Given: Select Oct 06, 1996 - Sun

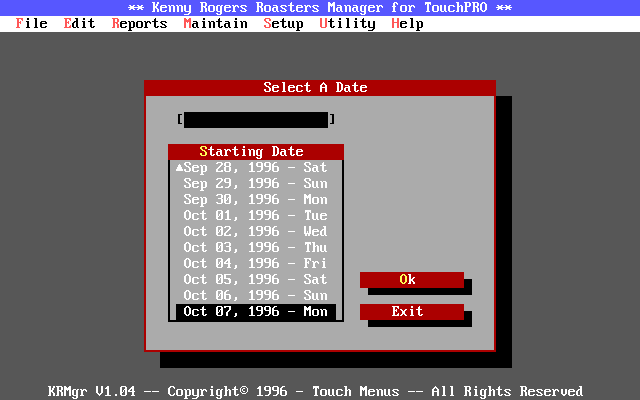Looking at the screenshot, I should click(x=256, y=296).
